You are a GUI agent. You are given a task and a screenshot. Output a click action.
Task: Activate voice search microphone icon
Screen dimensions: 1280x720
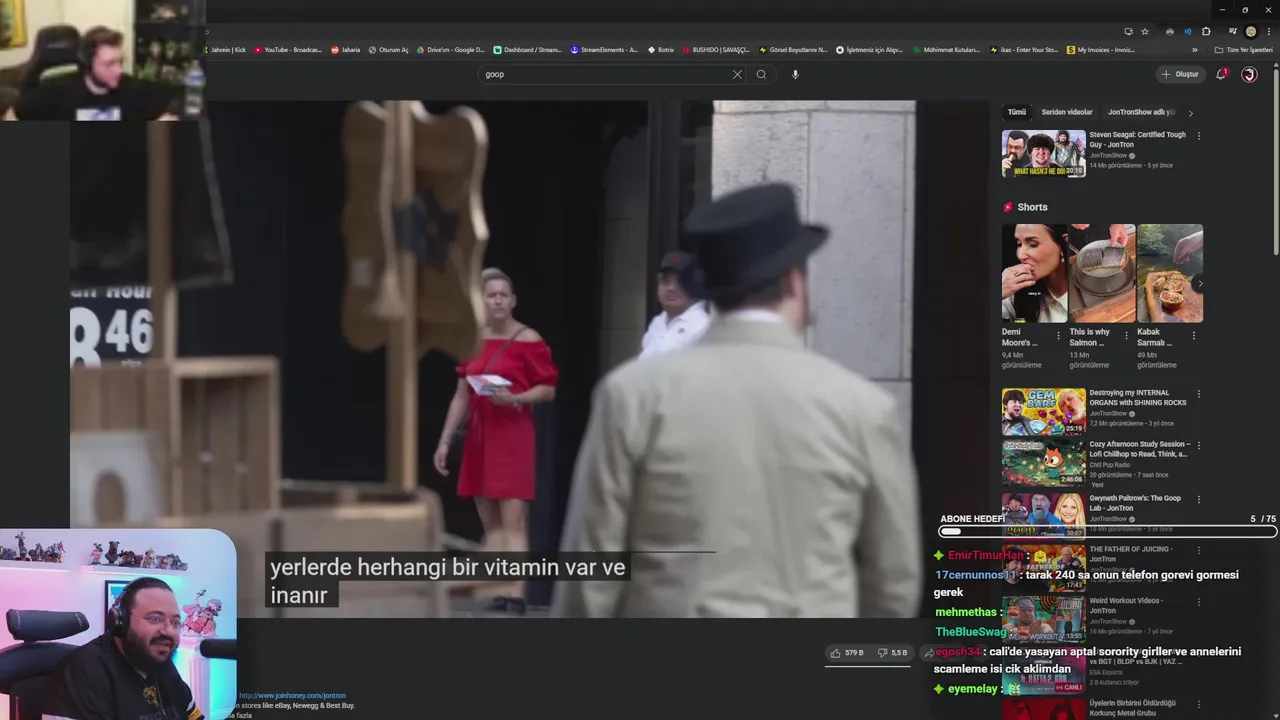pyautogui.click(x=795, y=74)
